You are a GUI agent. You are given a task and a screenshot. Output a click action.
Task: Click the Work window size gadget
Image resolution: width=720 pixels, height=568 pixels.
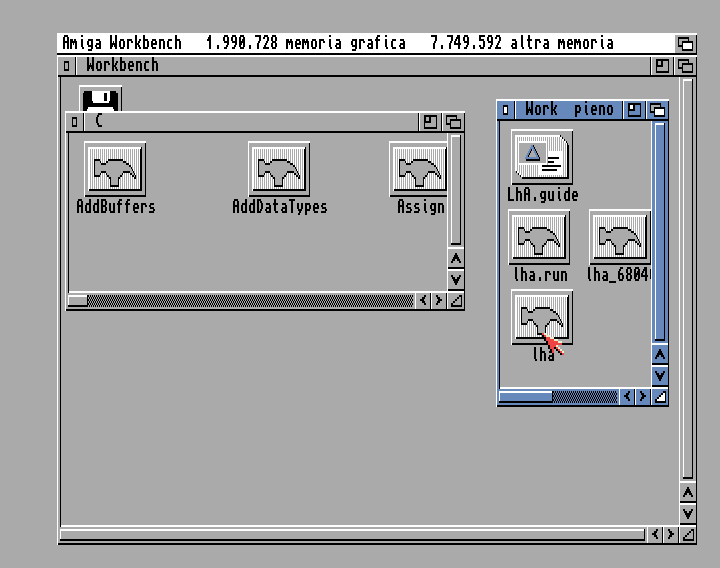[x=660, y=397]
